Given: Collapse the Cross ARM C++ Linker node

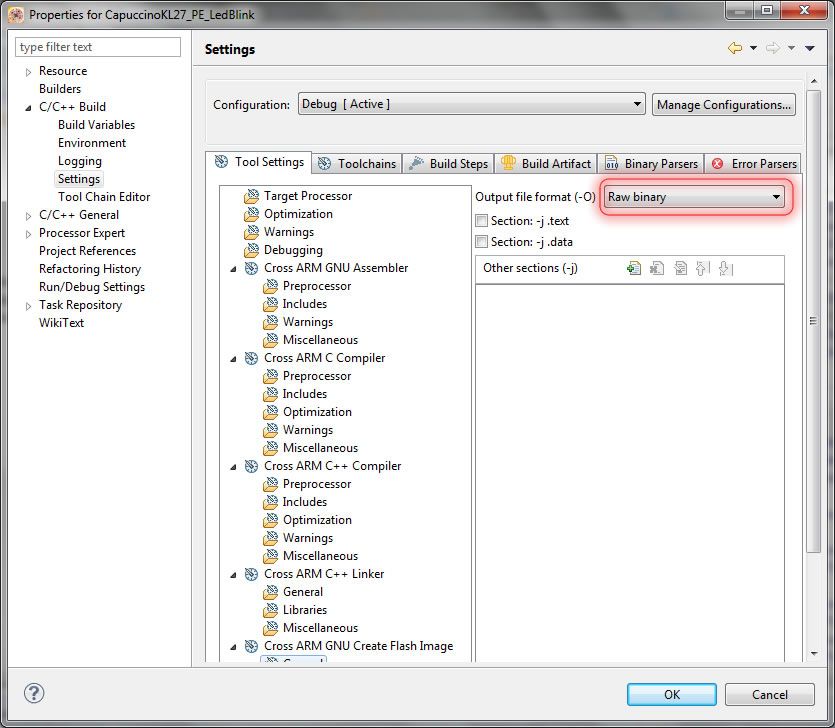Looking at the screenshot, I should click(233, 575).
